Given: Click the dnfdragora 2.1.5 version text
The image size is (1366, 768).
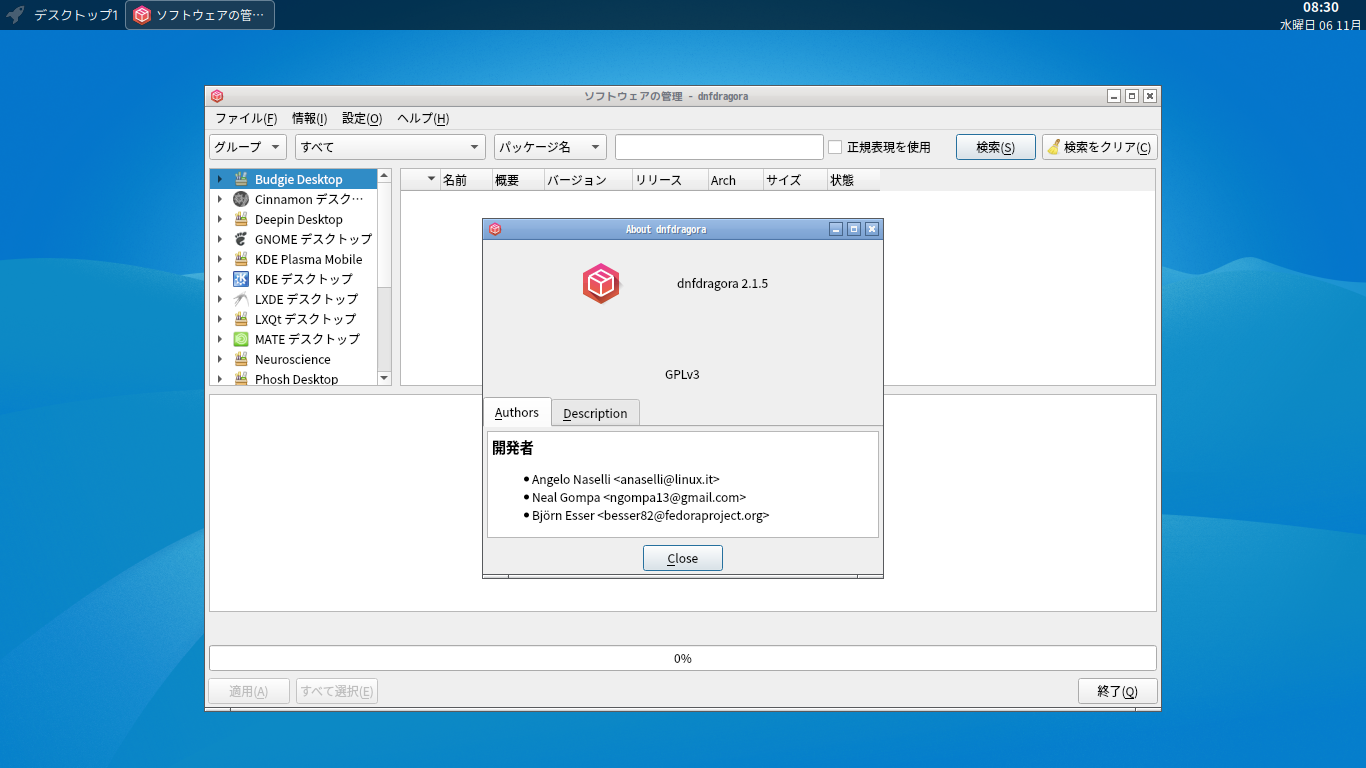Looking at the screenshot, I should coord(722,283).
